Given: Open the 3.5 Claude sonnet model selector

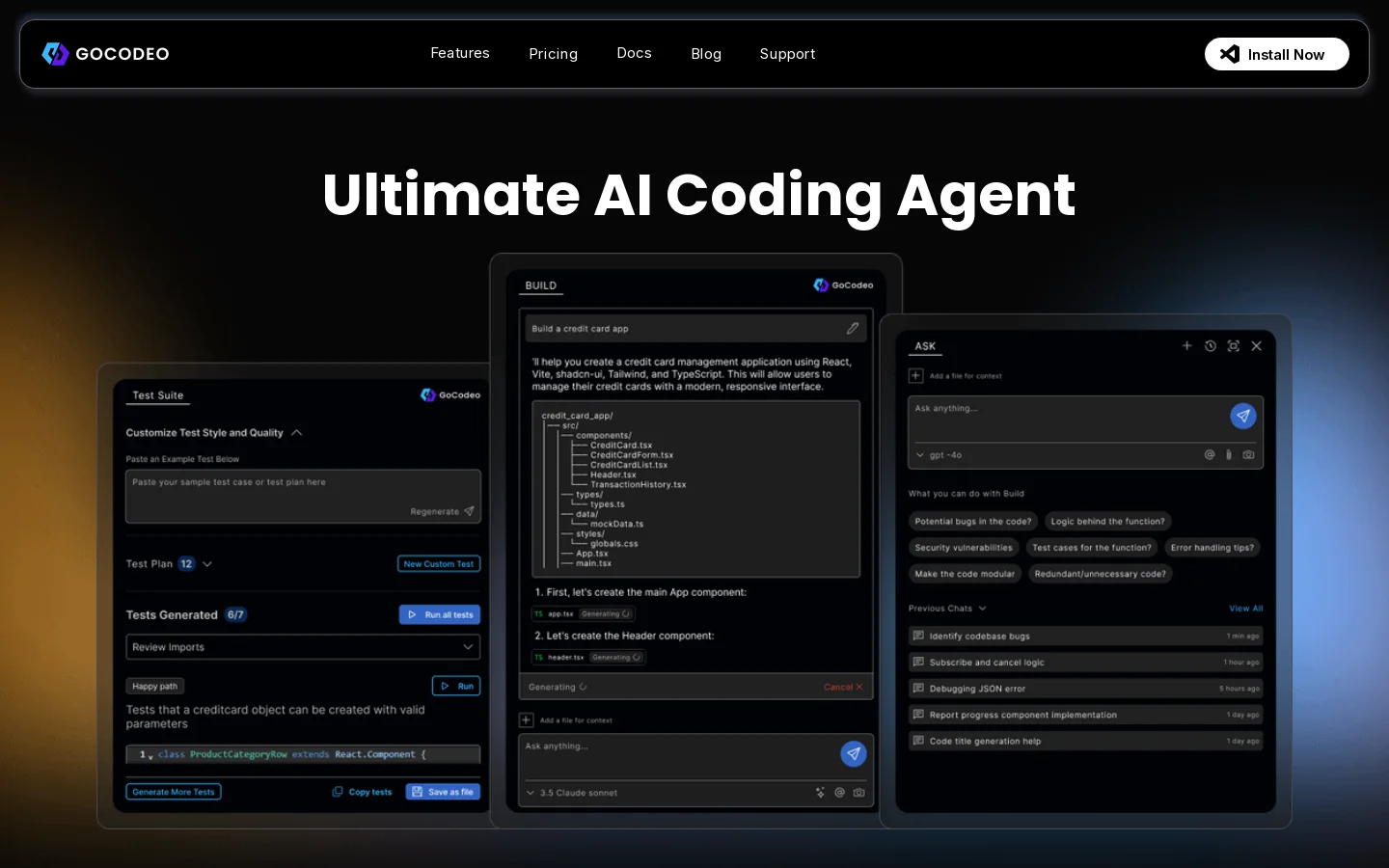Looking at the screenshot, I should tap(572, 793).
